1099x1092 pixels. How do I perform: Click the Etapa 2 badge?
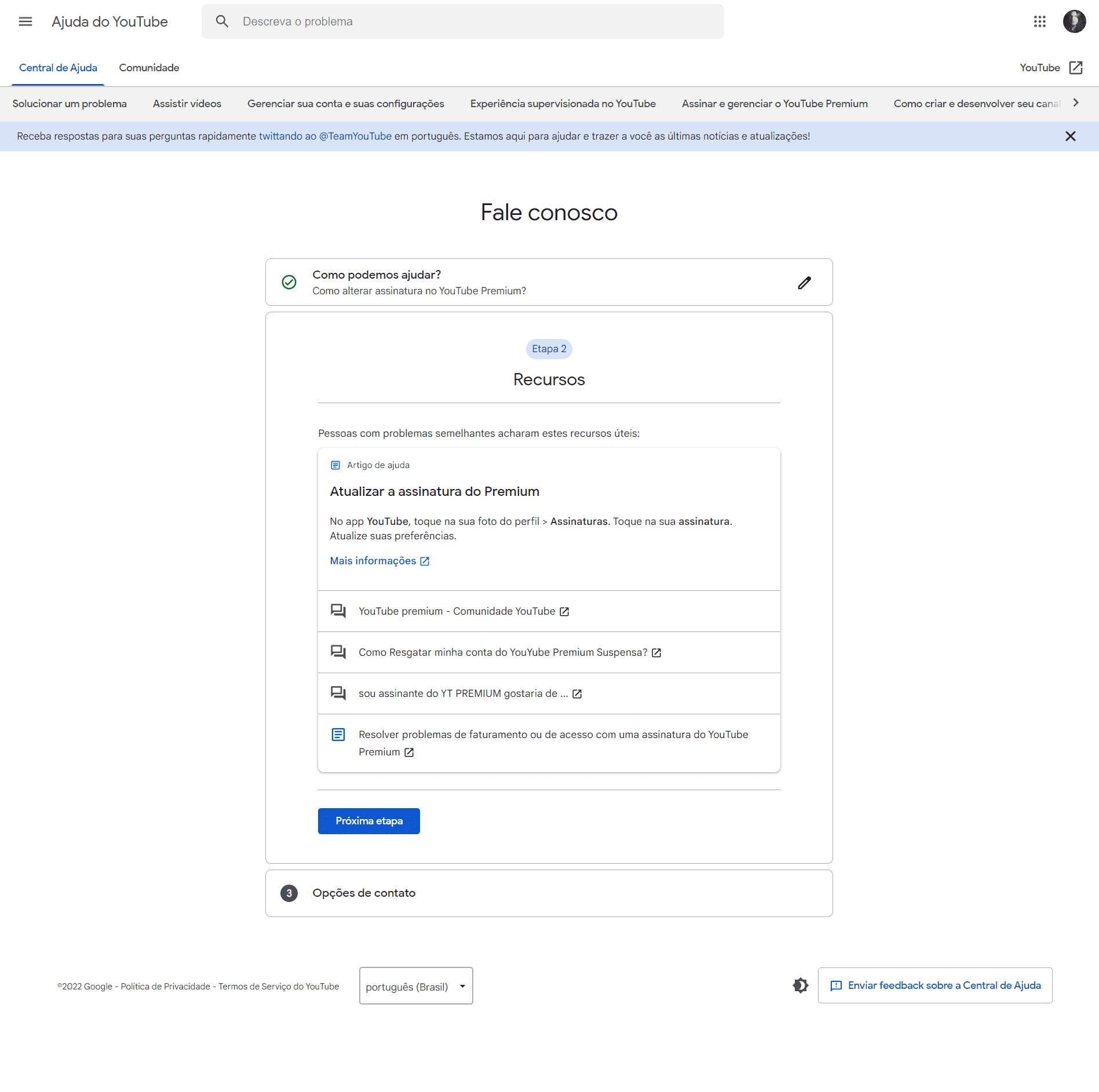(549, 349)
